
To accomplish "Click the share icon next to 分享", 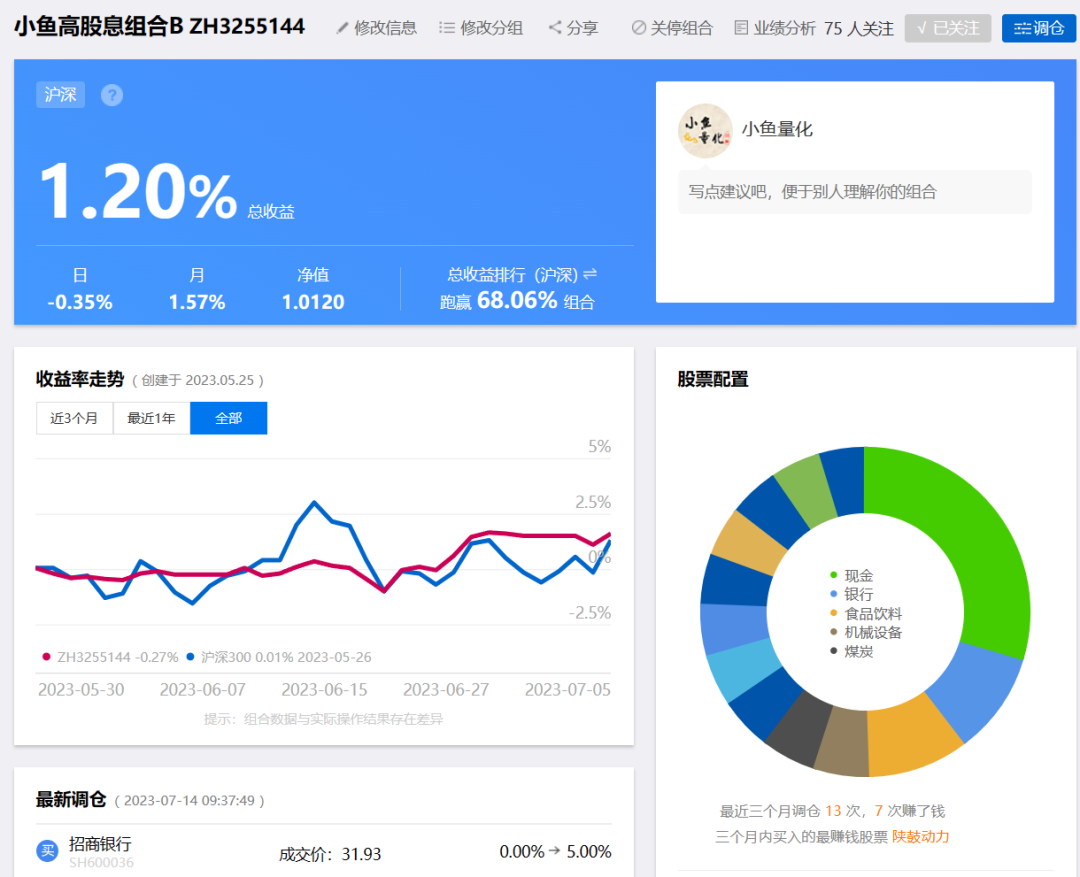I will pos(555,28).
